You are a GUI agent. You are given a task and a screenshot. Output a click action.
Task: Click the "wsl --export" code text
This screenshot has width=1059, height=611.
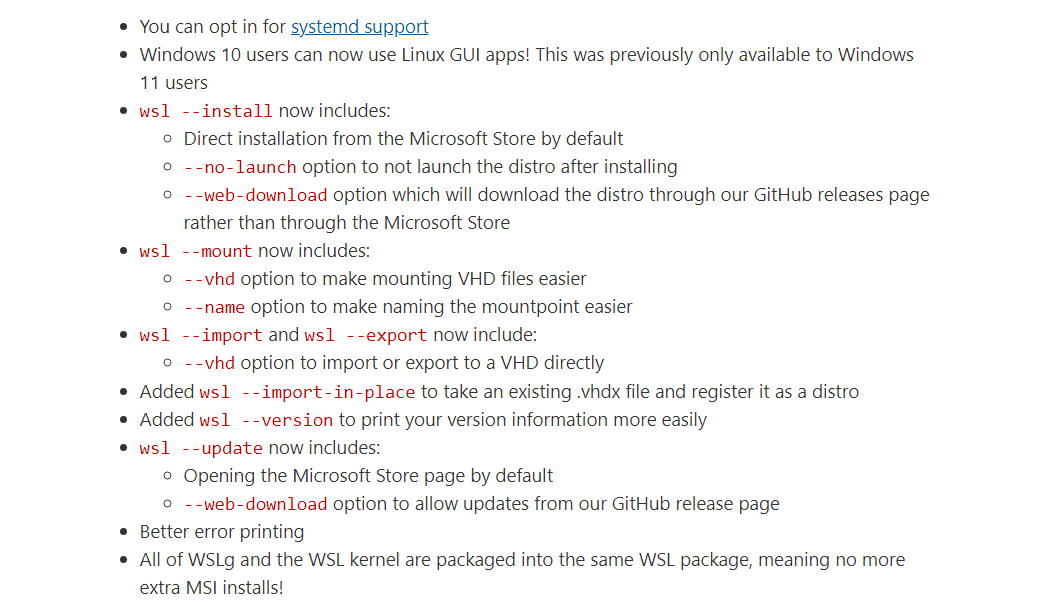366,335
